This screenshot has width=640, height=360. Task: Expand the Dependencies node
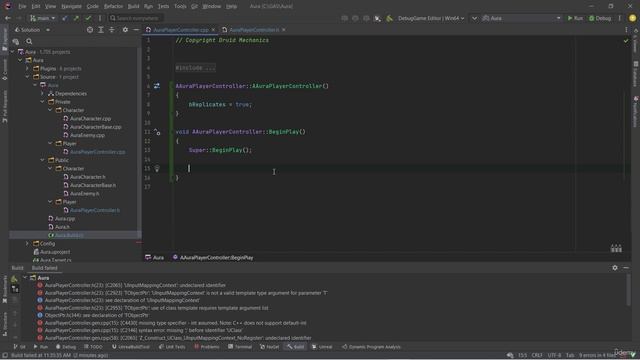point(42,93)
